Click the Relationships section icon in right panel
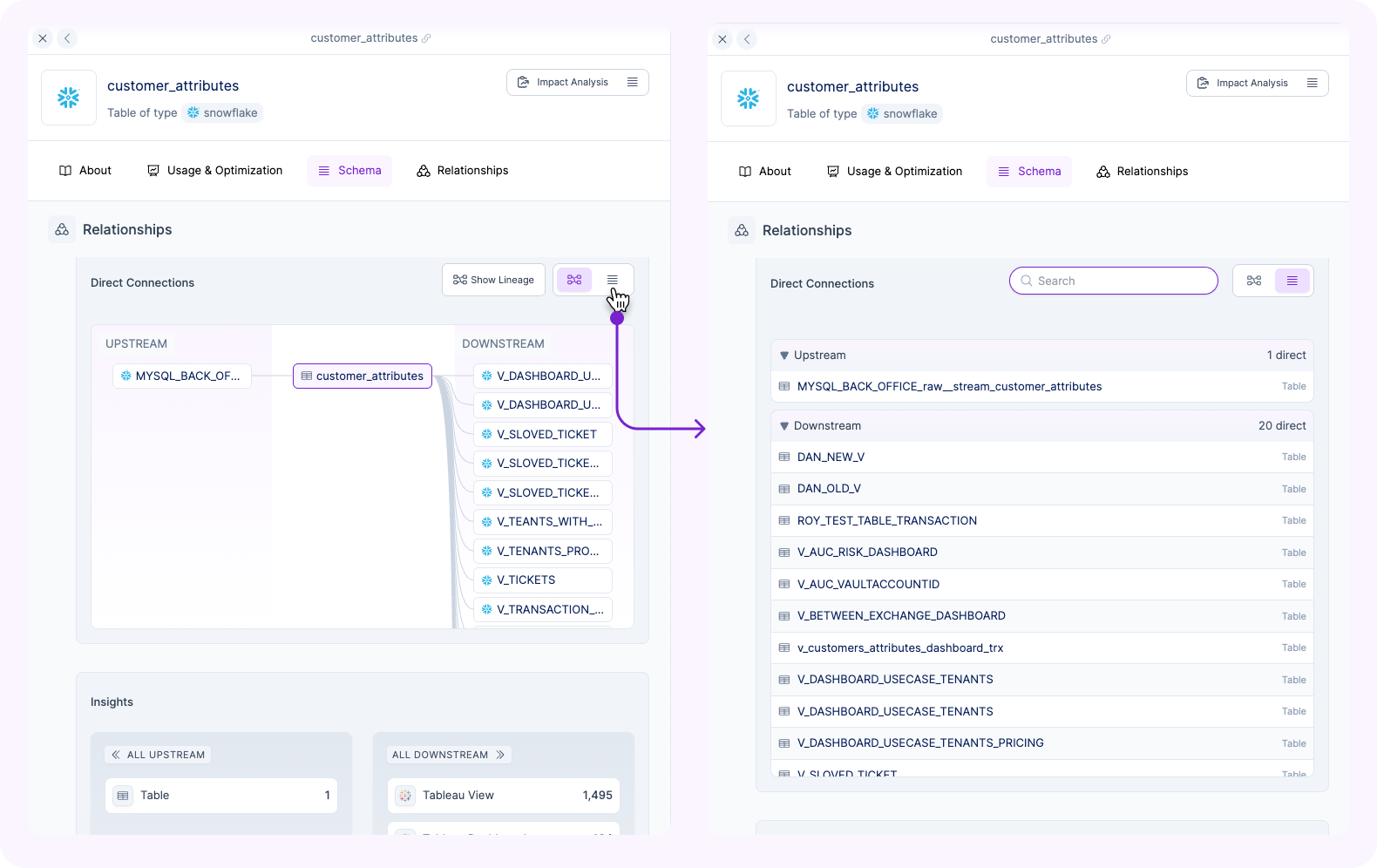The height and width of the screenshot is (868, 1377). click(x=742, y=230)
